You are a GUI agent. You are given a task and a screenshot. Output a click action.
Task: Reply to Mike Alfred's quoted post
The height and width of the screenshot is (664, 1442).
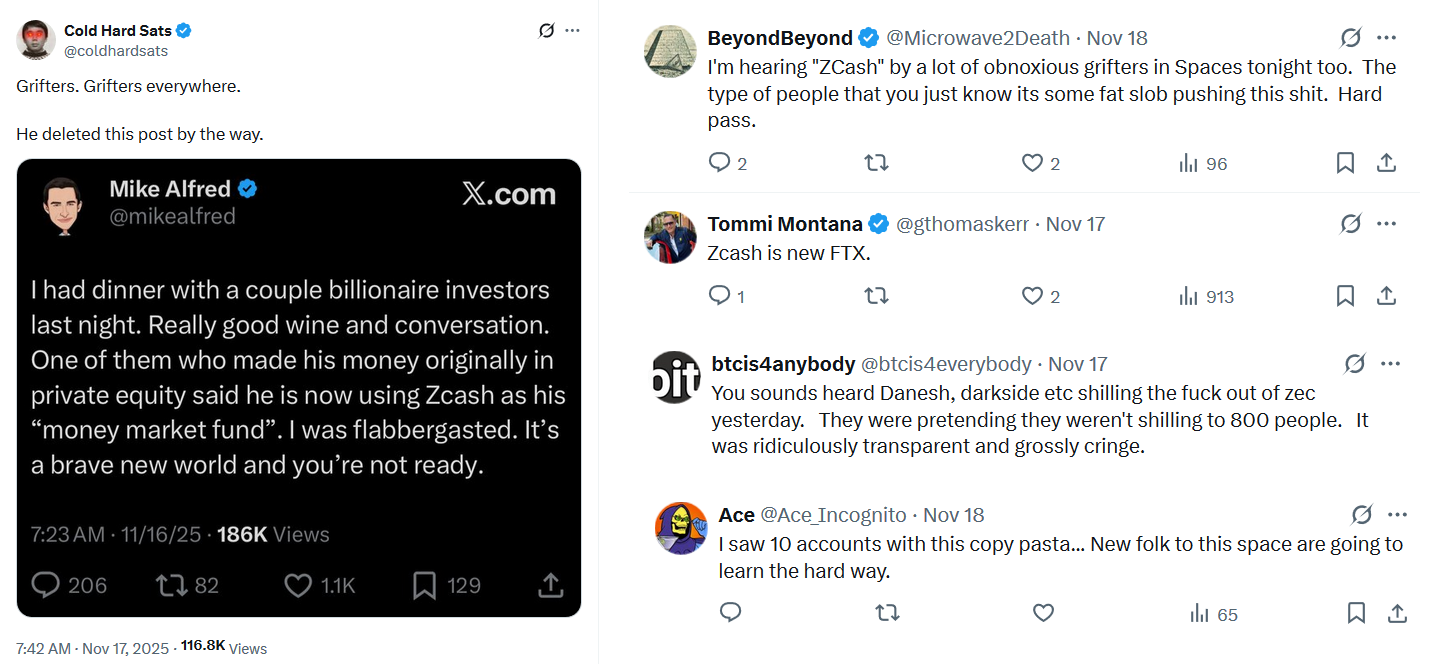point(47,585)
